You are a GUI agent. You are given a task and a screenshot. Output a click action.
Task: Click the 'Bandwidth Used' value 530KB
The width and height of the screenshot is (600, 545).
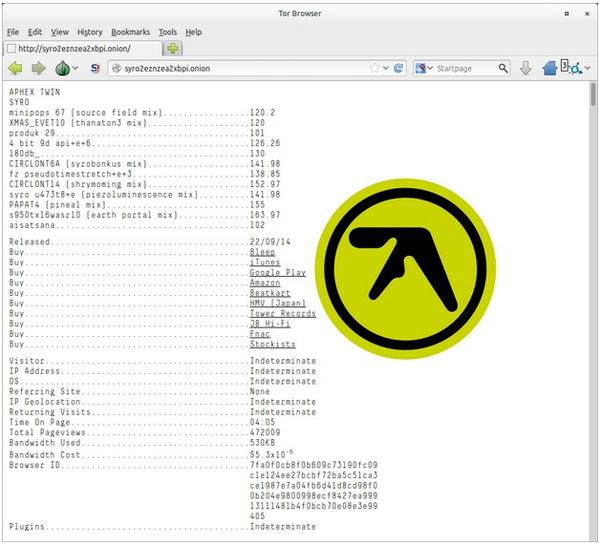click(262, 443)
